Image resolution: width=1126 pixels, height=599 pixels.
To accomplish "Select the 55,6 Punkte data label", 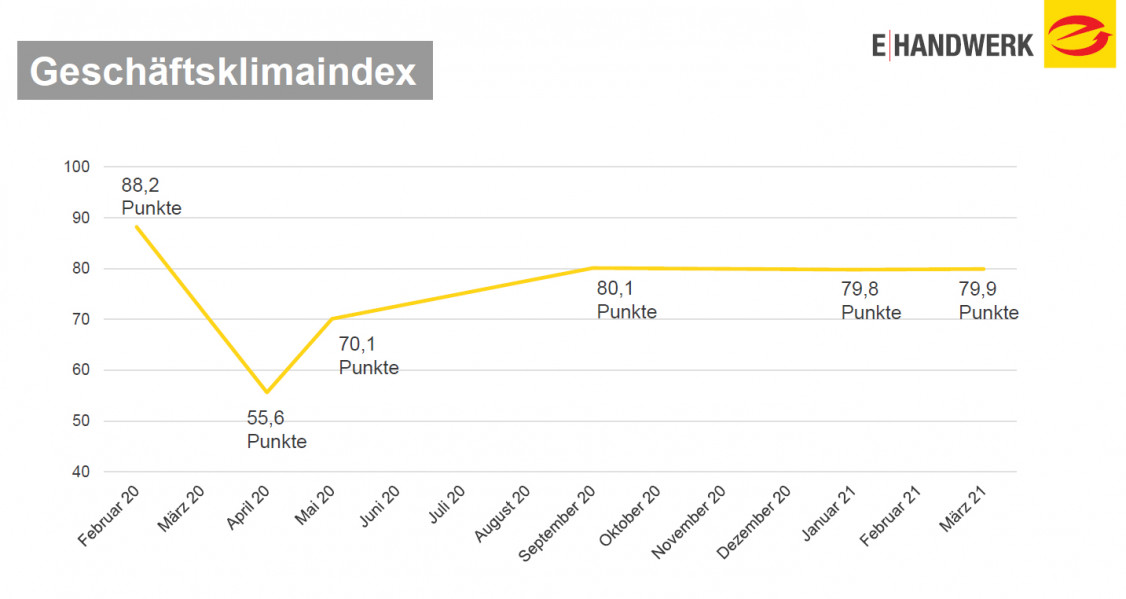I will 276,430.
